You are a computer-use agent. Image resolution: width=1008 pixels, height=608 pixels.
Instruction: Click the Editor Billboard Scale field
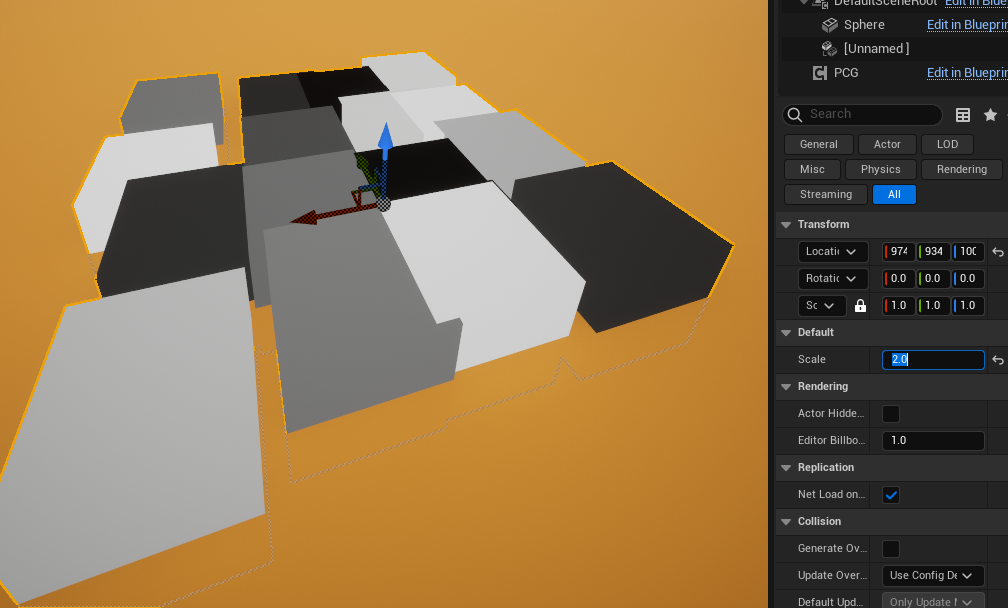[933, 441]
